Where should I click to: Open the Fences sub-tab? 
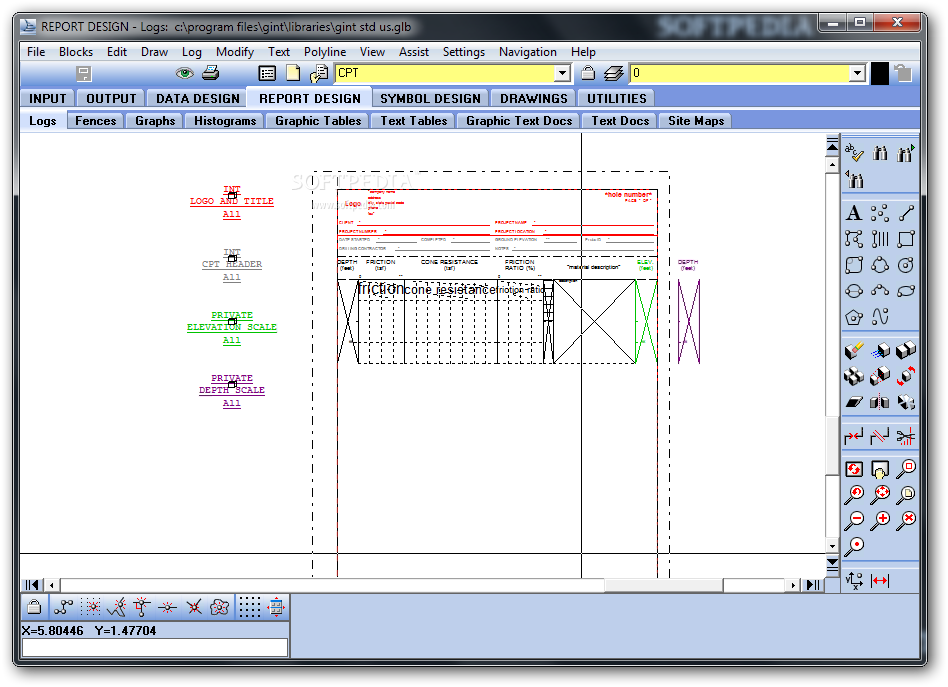coord(96,121)
